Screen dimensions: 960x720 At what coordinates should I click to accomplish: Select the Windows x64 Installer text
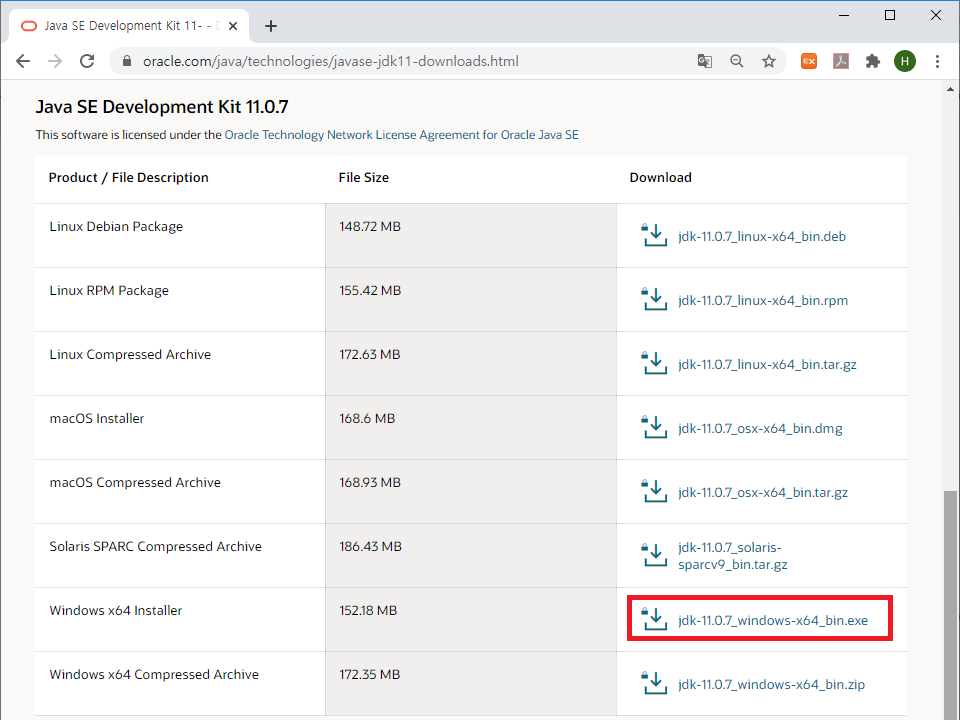pos(116,610)
